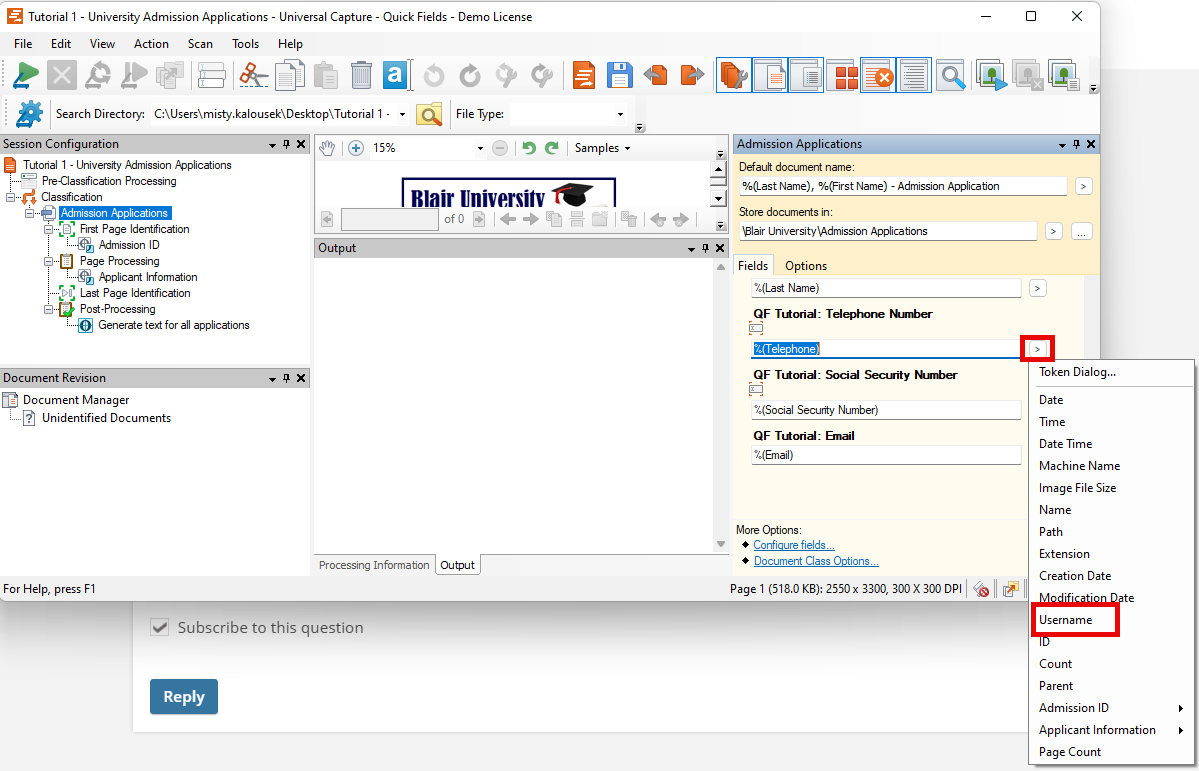Open the File Type dropdown
Image resolution: width=1199 pixels, height=771 pixels.
[x=620, y=114]
